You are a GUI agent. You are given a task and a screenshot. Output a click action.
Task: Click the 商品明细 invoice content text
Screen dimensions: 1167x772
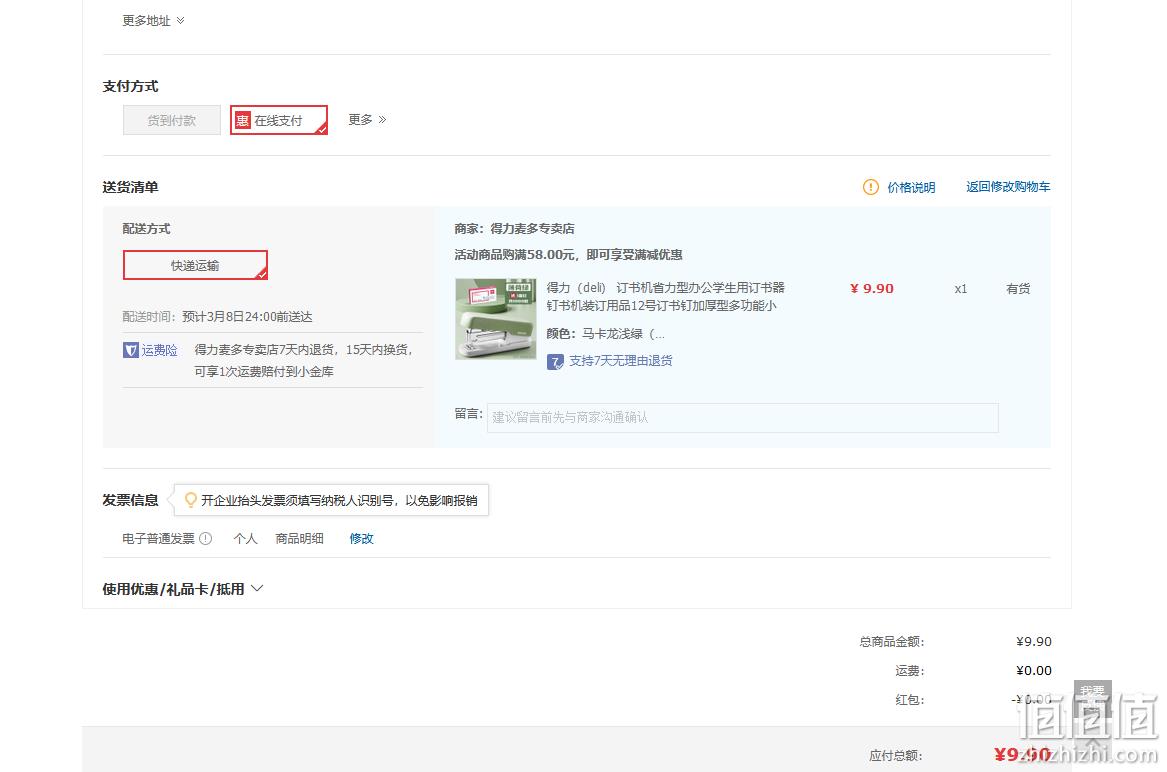tap(299, 538)
